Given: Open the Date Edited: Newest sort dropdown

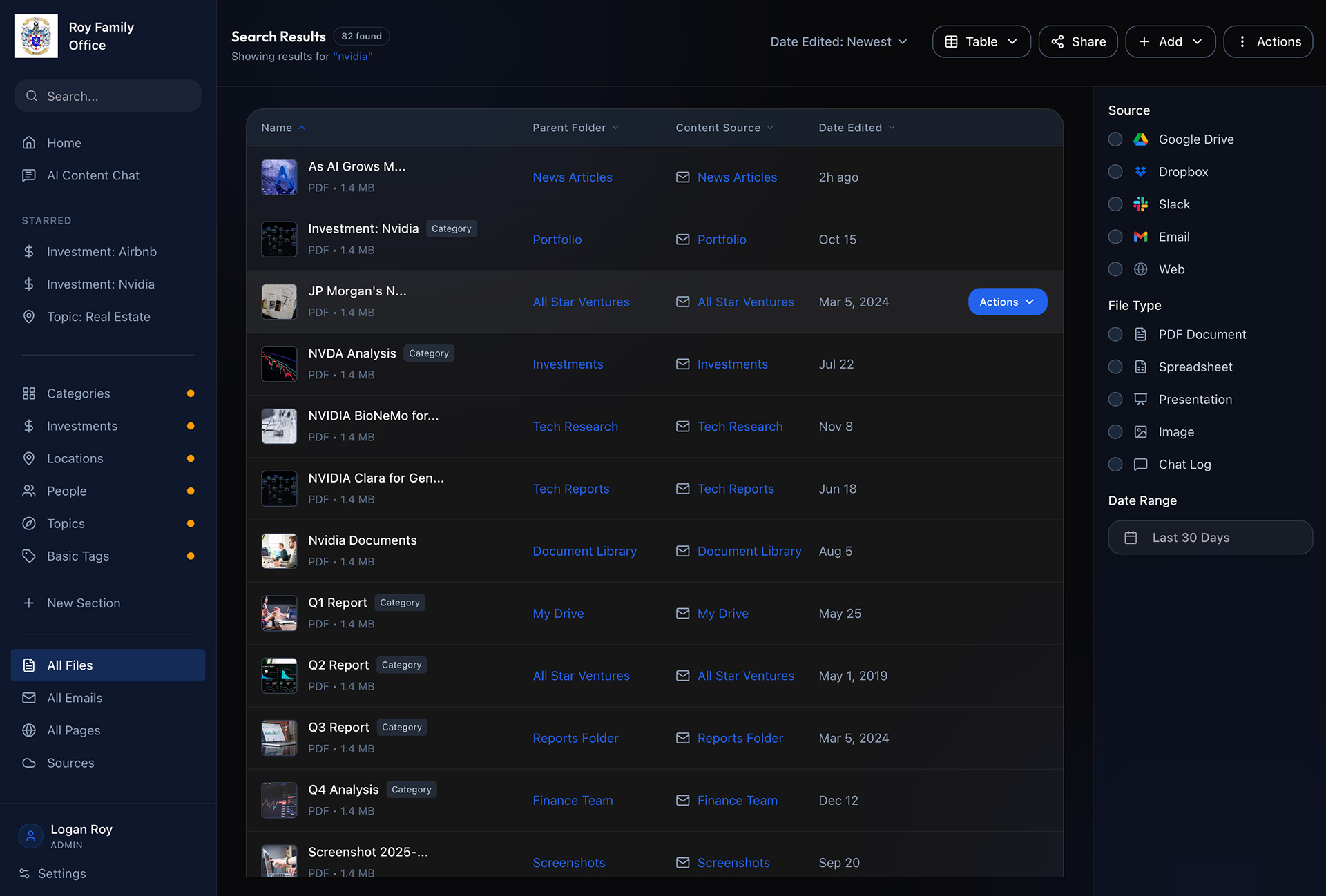Looking at the screenshot, I should pos(838,41).
